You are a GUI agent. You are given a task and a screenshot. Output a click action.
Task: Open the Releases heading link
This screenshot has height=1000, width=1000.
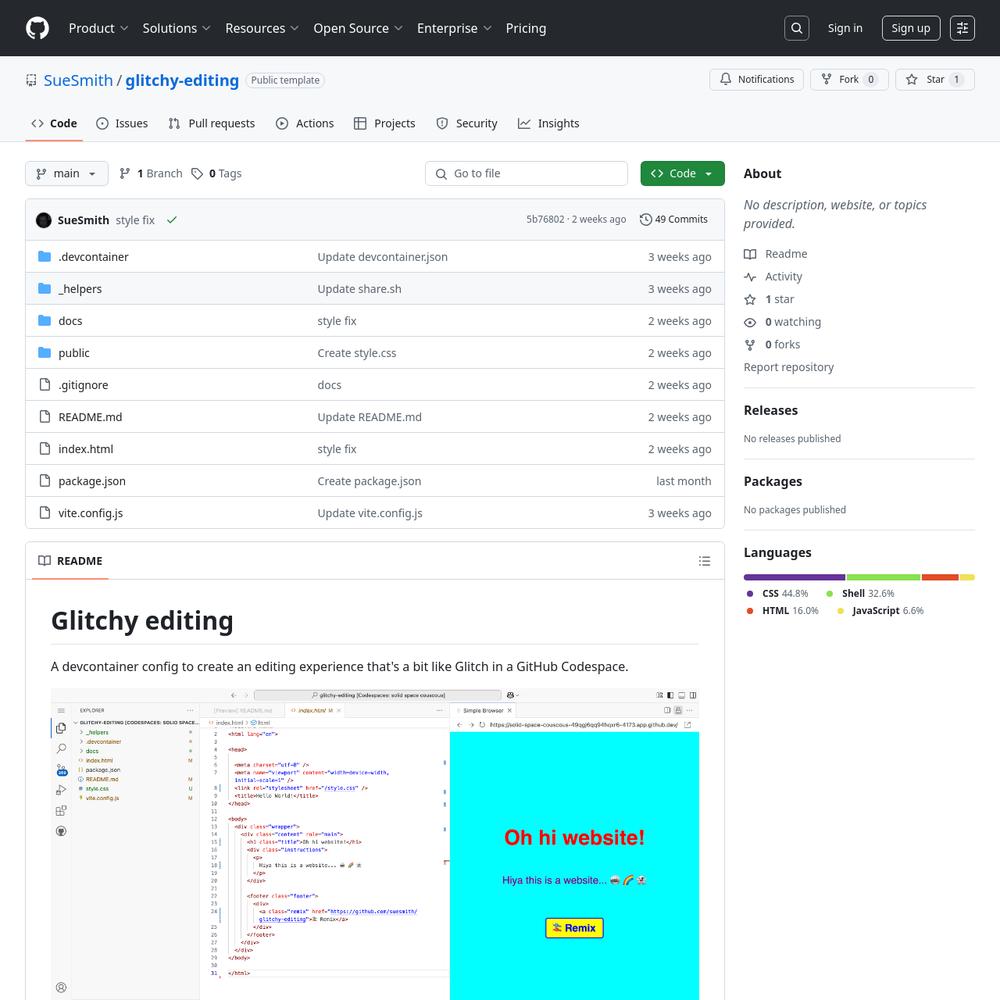(x=770, y=410)
